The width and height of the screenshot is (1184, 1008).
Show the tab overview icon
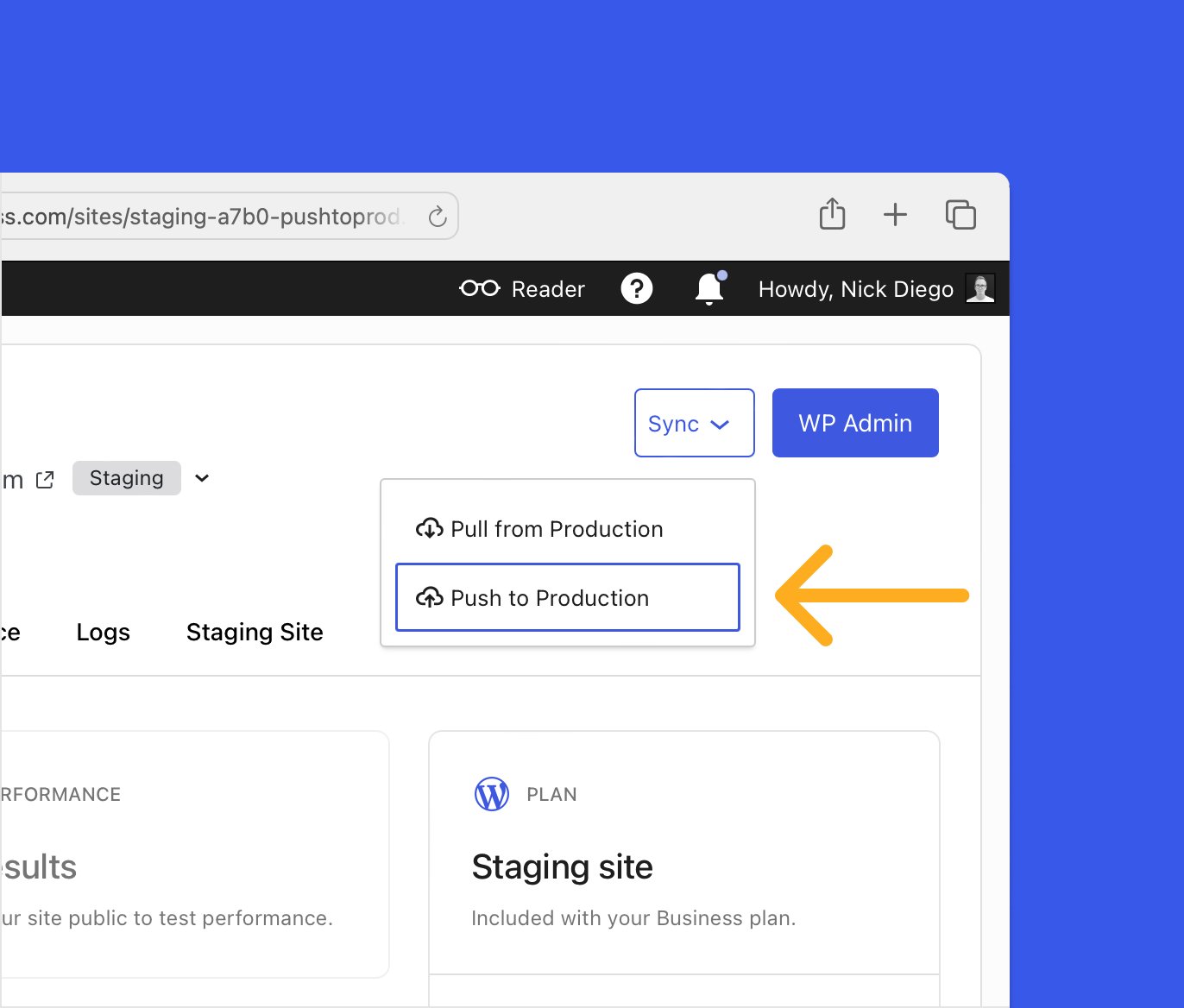pos(960,214)
